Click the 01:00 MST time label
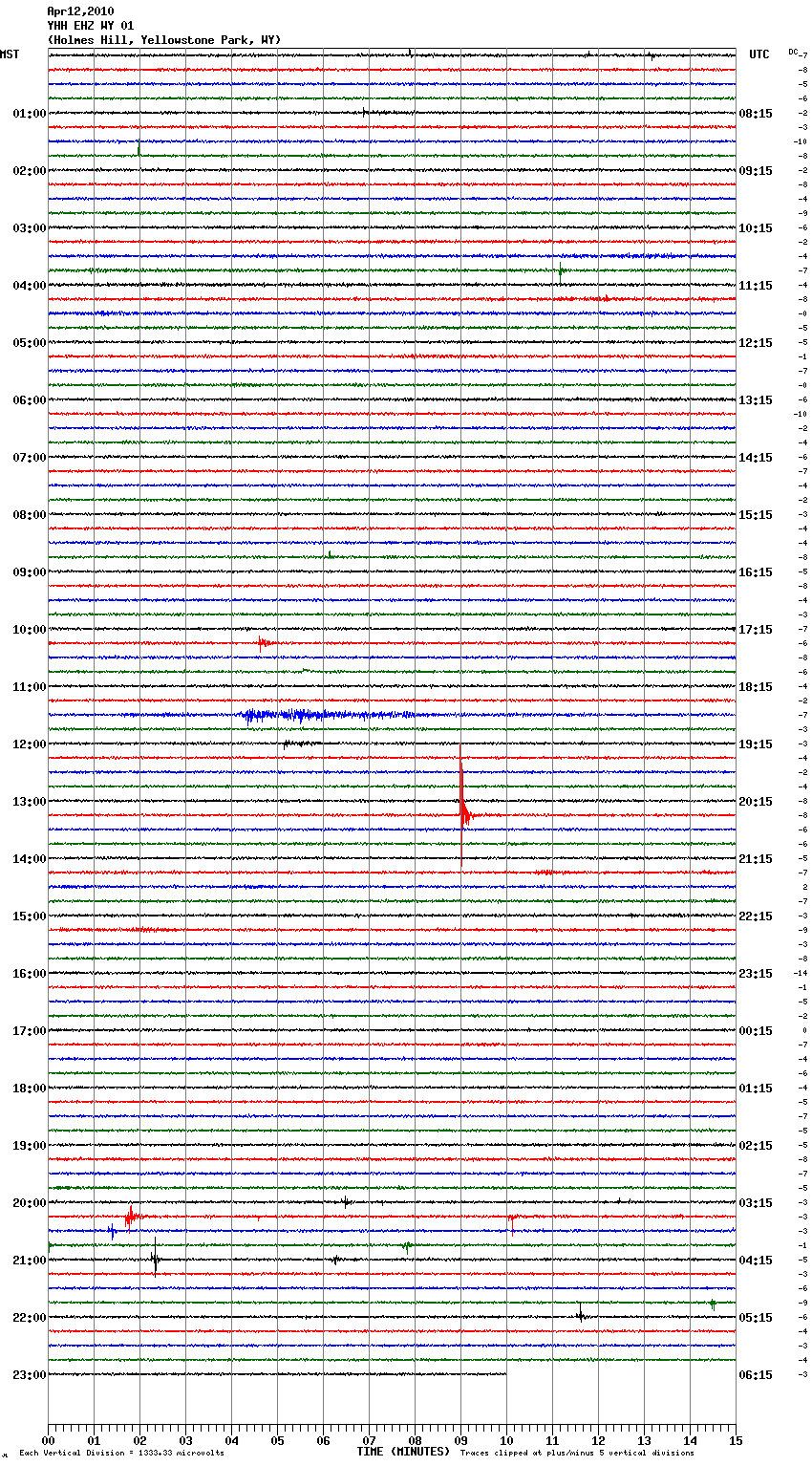Image resolution: width=812 pixels, height=1466 pixels. 29,114
